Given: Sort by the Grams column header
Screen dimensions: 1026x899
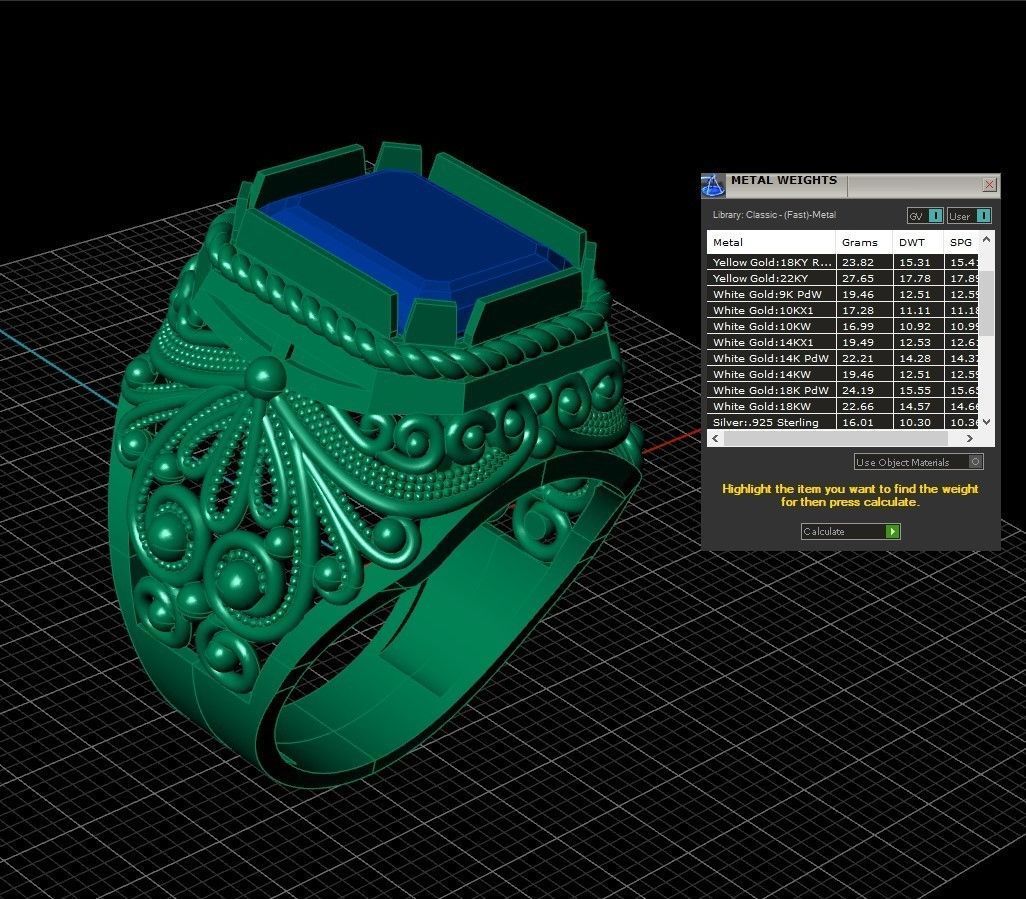Looking at the screenshot, I should pos(864,242).
